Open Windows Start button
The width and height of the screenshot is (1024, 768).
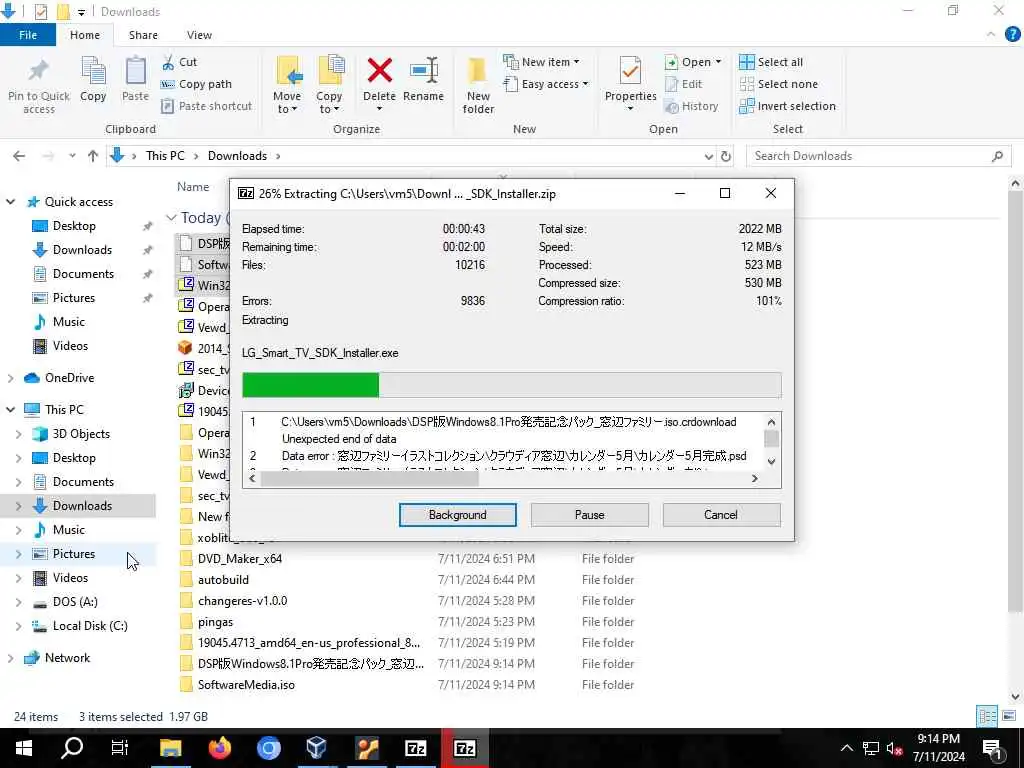(24, 748)
